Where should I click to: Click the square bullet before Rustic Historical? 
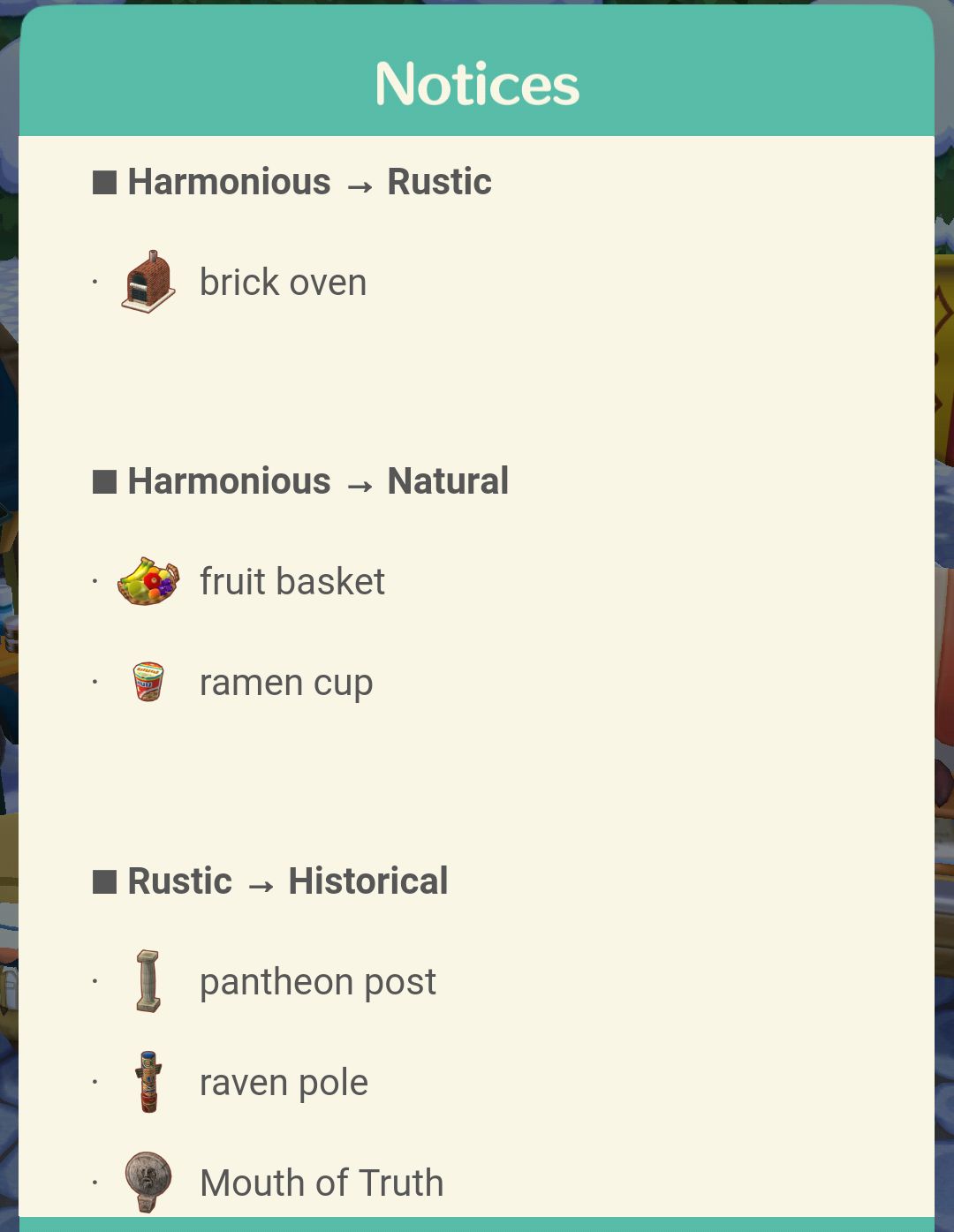pyautogui.click(x=104, y=882)
